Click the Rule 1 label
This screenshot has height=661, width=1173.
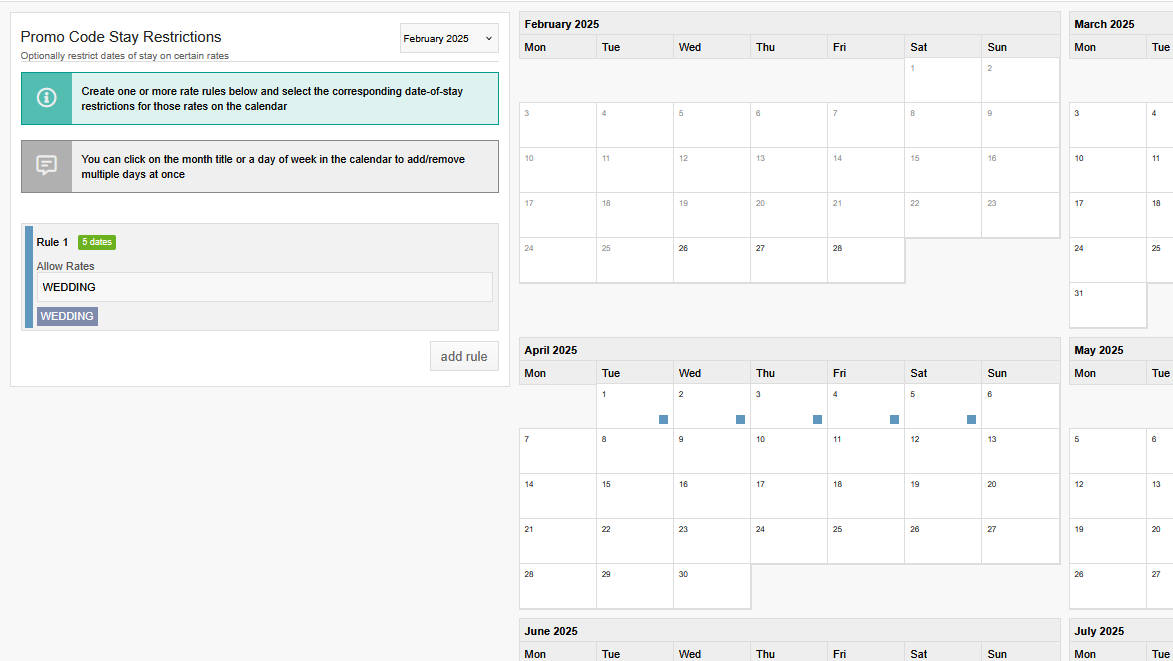pyautogui.click(x=52, y=242)
